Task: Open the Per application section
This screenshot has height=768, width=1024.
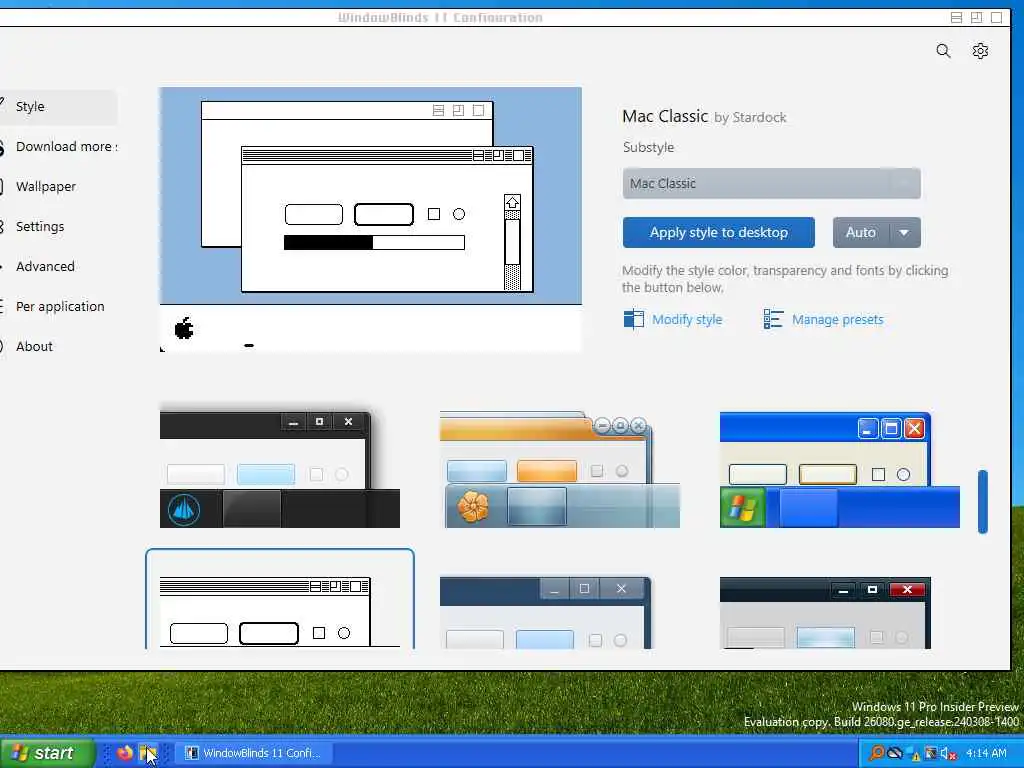Action: tap(57, 306)
